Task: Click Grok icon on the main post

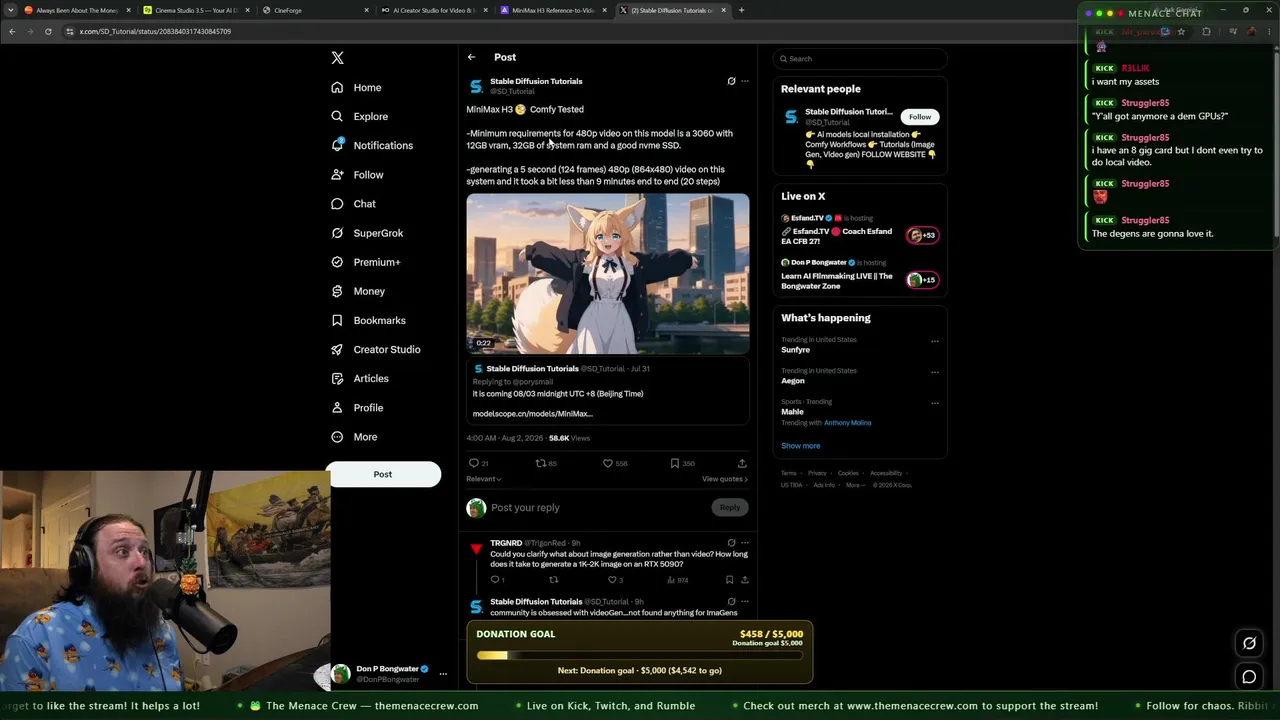Action: tap(731, 81)
